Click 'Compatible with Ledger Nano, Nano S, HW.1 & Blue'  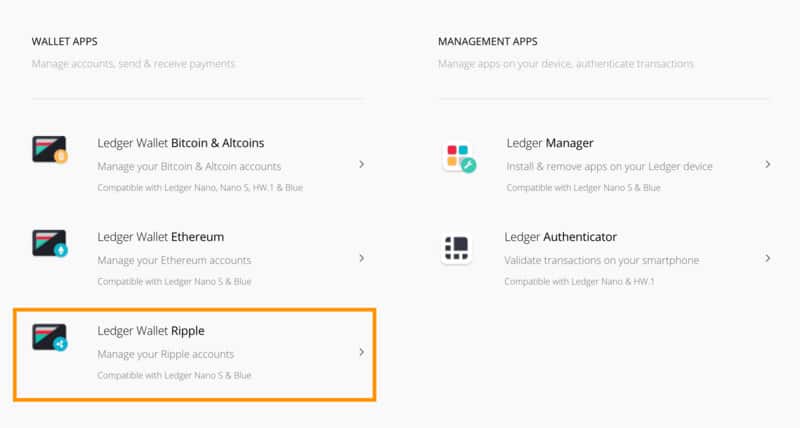tap(200, 188)
